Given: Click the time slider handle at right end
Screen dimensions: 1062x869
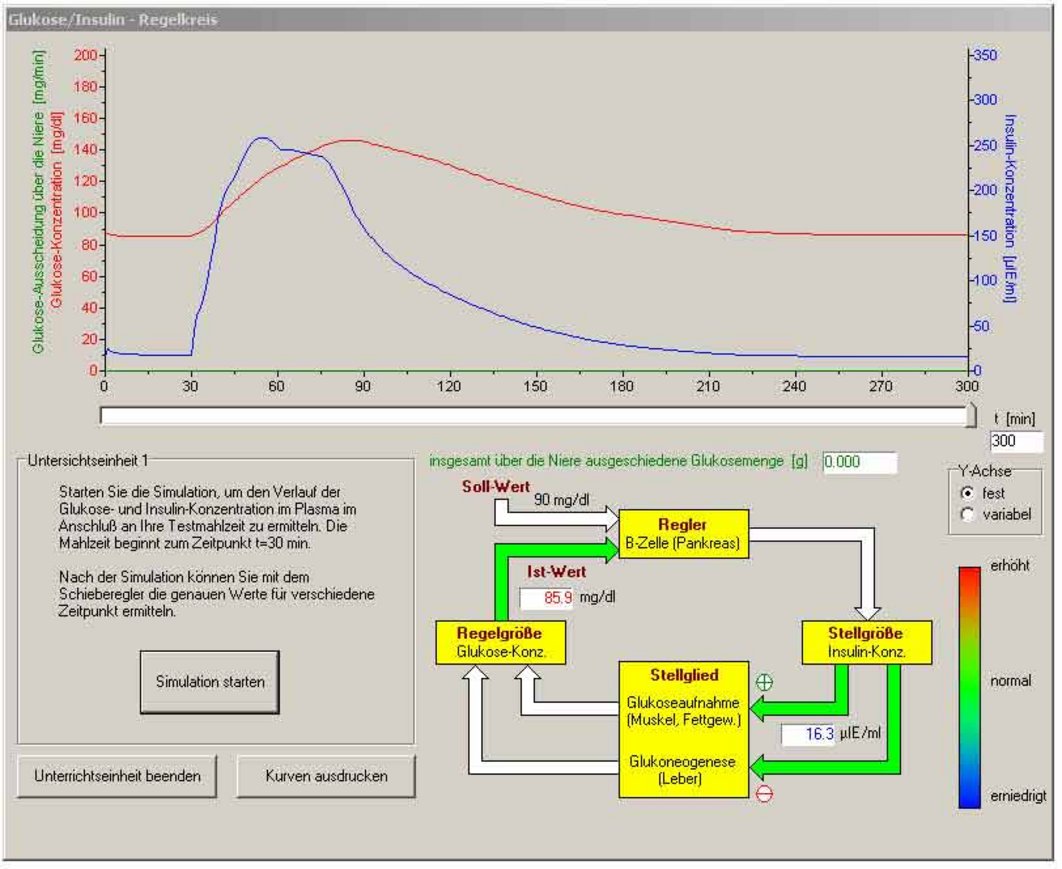Looking at the screenshot, I should (x=972, y=416).
